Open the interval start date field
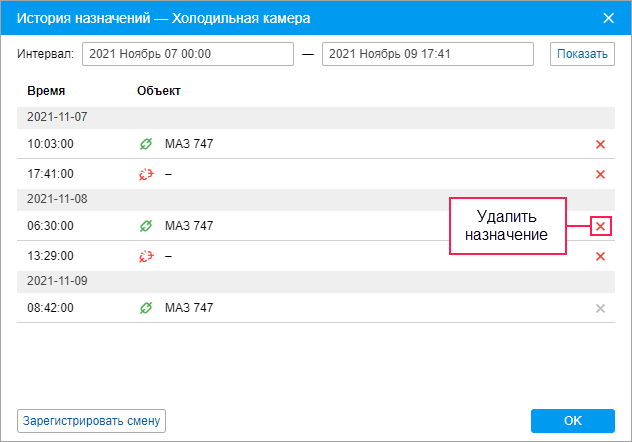The image size is (632, 442). click(x=188, y=54)
